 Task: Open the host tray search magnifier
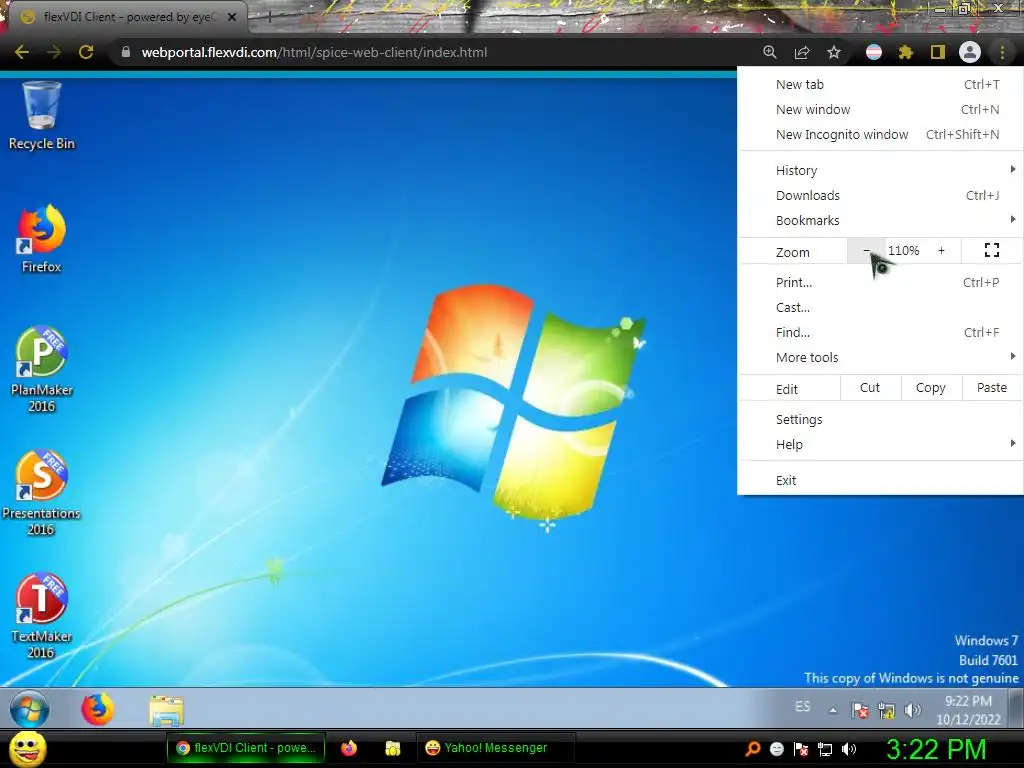(752, 749)
